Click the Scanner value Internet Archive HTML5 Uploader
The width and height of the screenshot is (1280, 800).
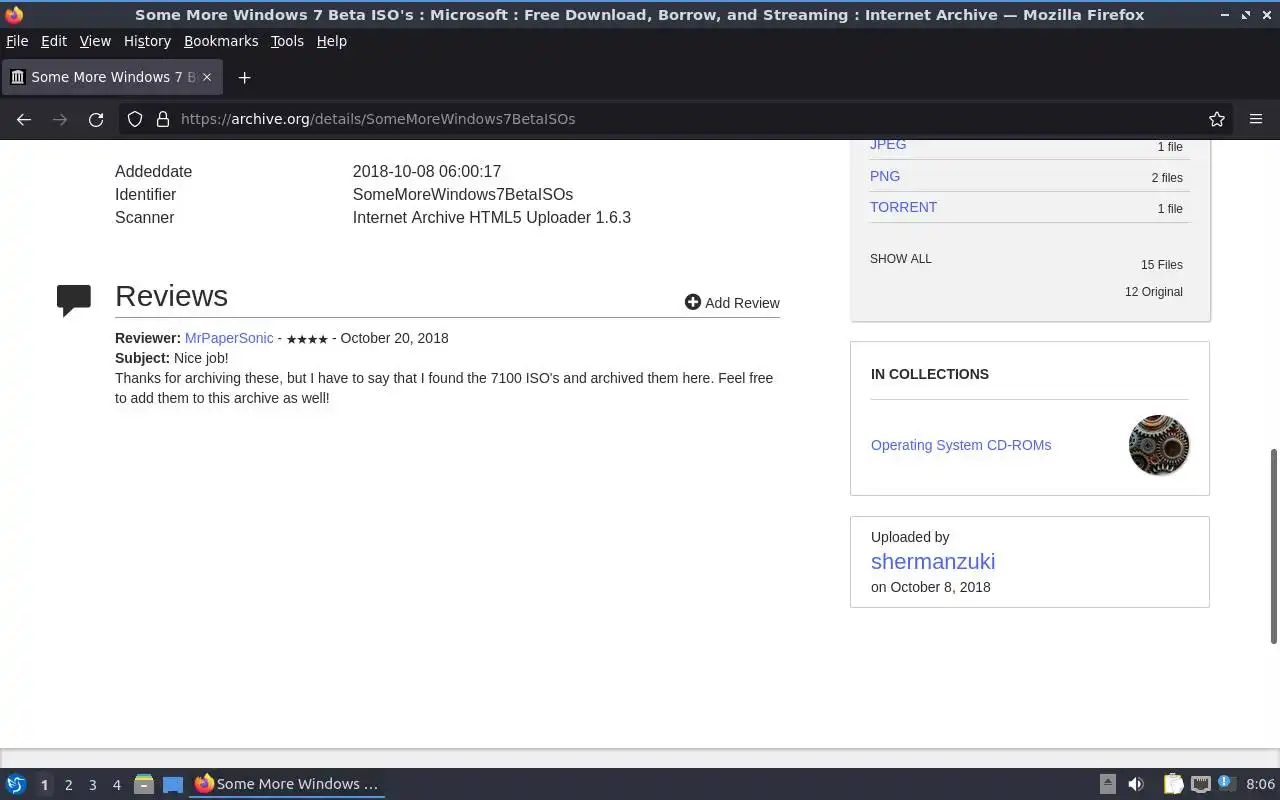(x=492, y=218)
